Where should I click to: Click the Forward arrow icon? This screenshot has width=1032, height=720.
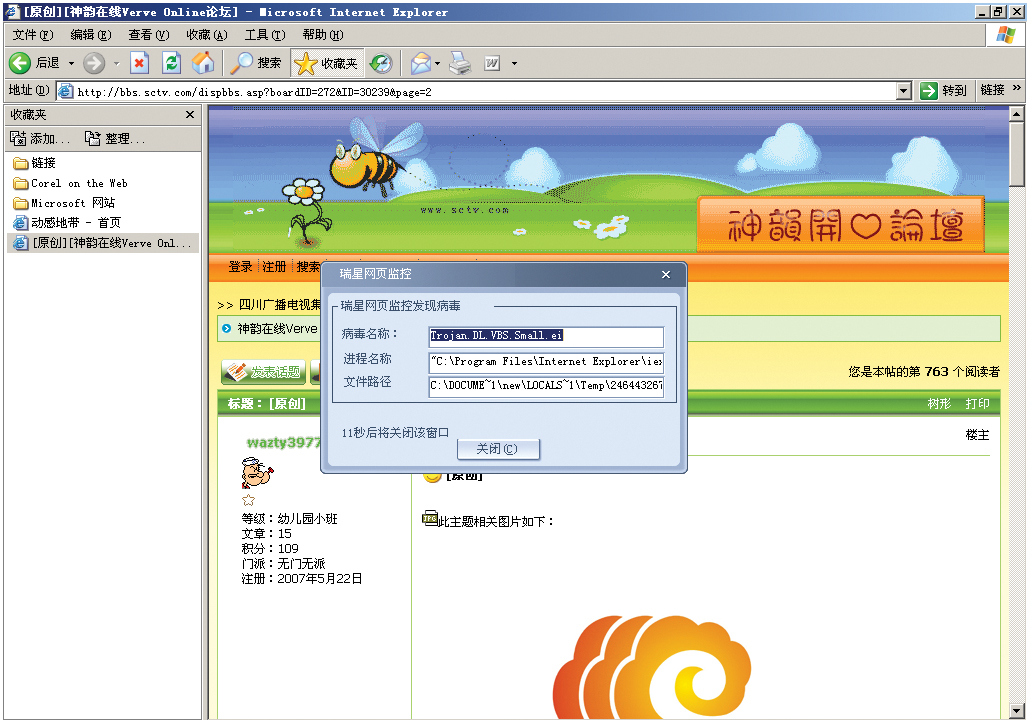93,63
